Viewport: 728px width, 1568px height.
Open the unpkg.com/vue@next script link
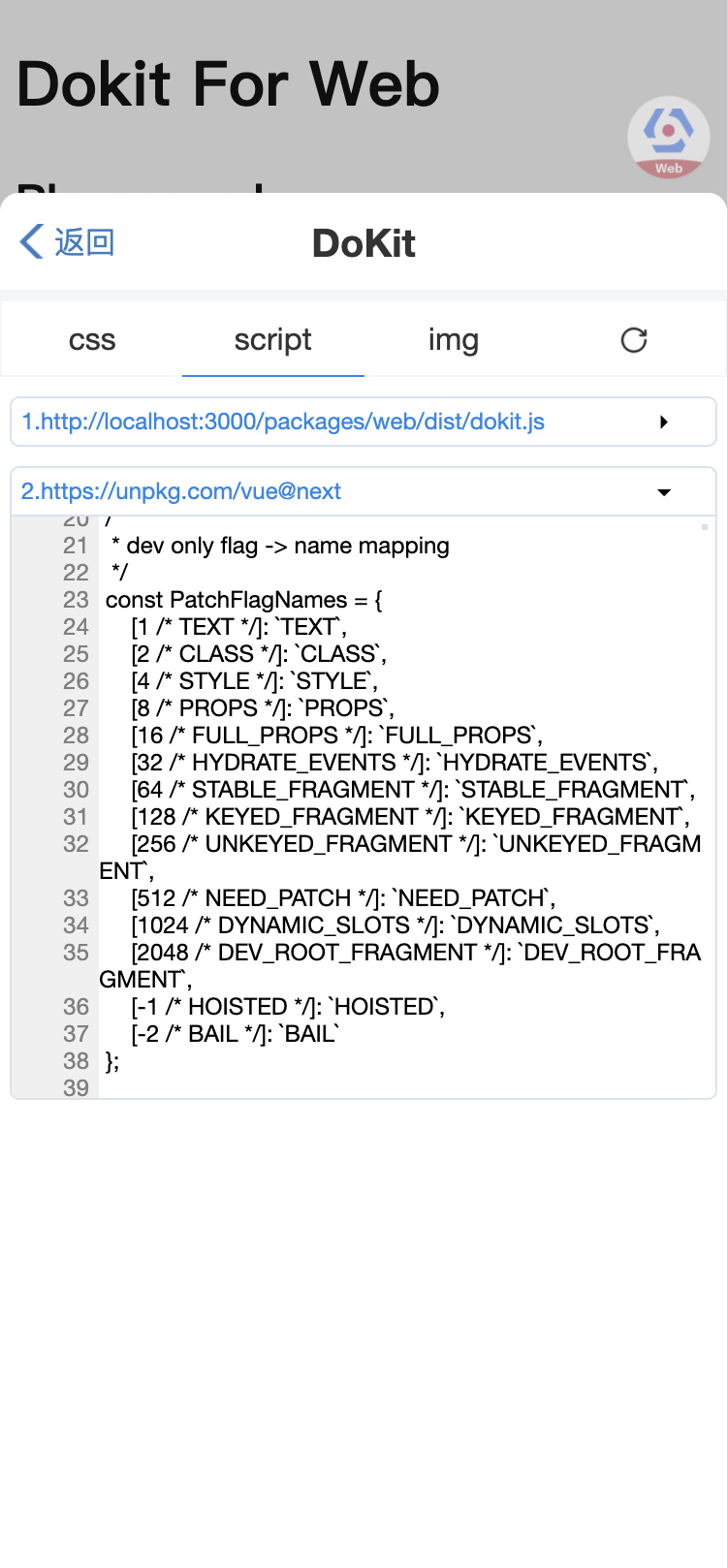(181, 491)
